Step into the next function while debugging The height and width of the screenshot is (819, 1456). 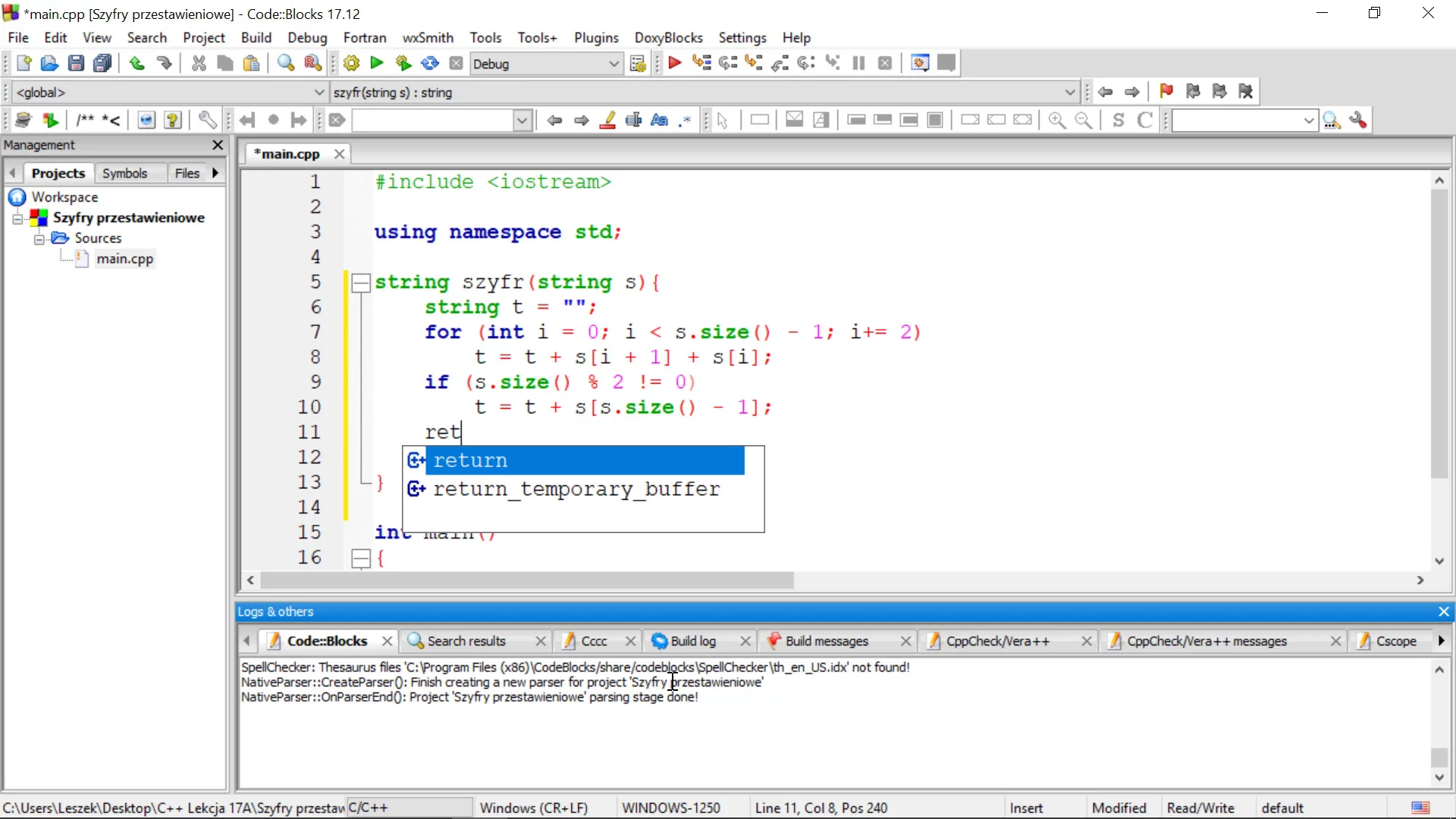click(755, 63)
